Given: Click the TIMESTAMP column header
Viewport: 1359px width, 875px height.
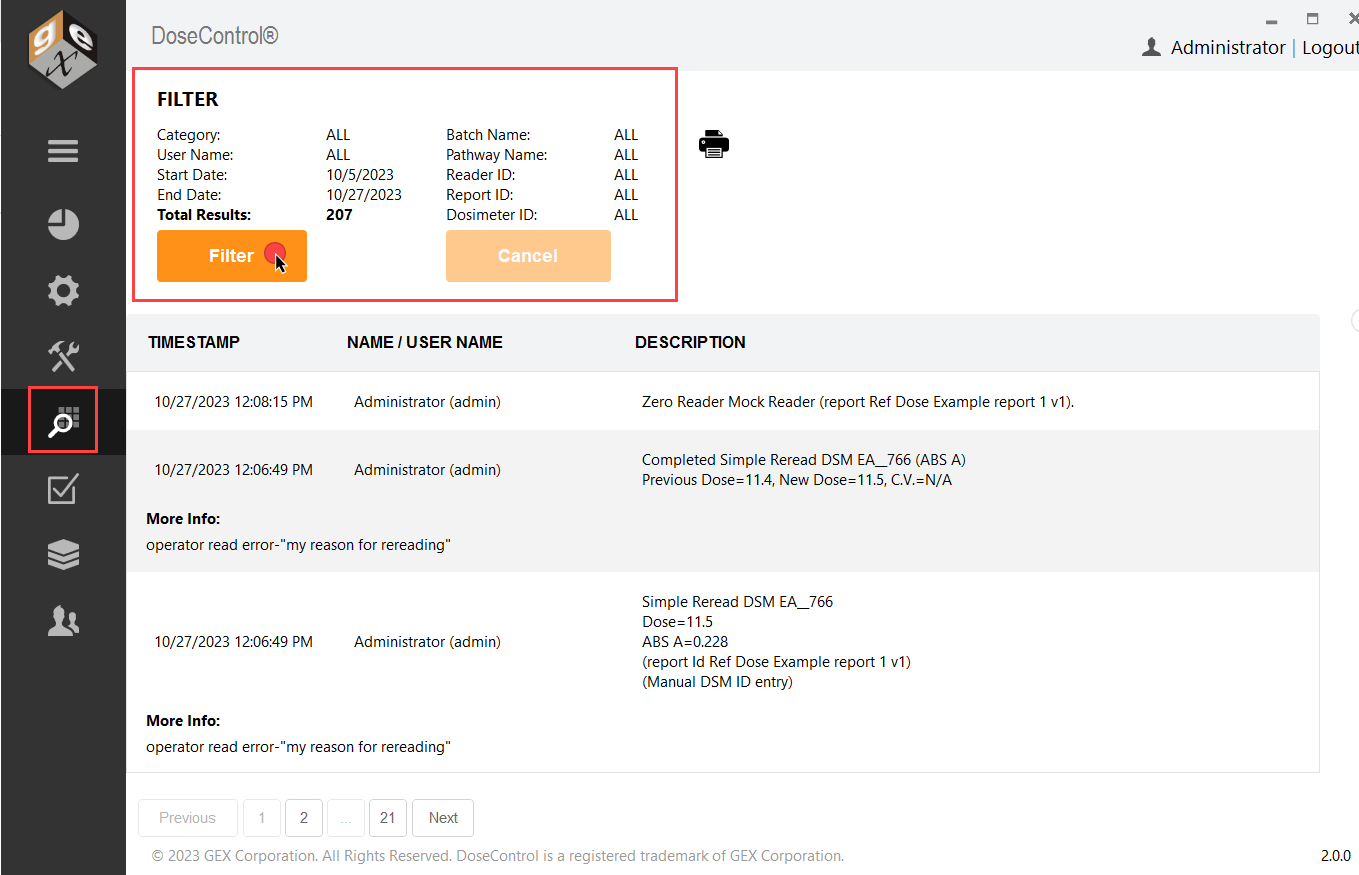Looking at the screenshot, I should coord(194,342).
